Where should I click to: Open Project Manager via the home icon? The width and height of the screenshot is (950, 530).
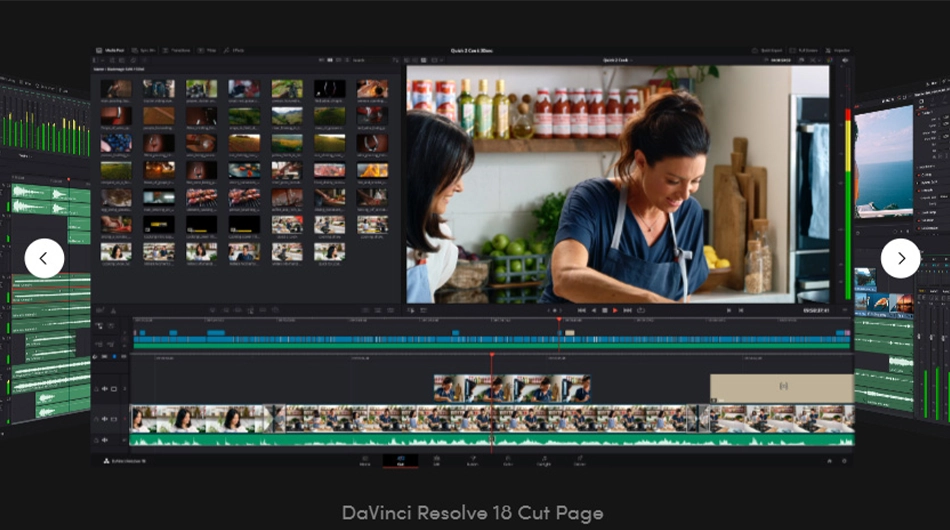tap(829, 461)
